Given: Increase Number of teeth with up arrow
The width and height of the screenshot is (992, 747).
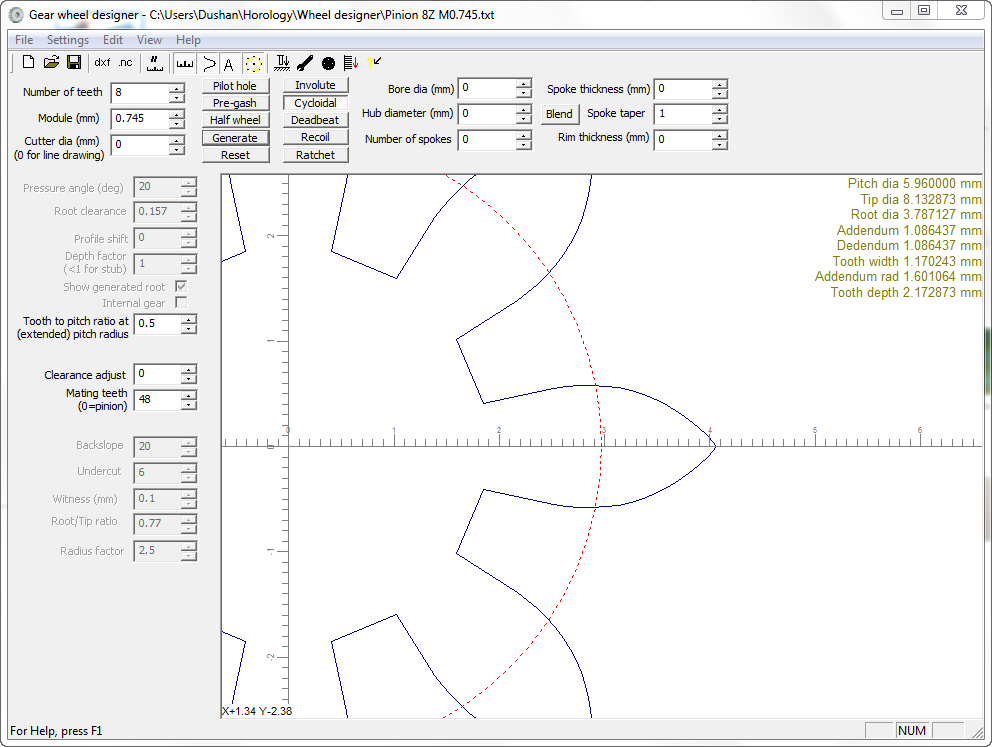Looking at the screenshot, I should coord(177,87).
